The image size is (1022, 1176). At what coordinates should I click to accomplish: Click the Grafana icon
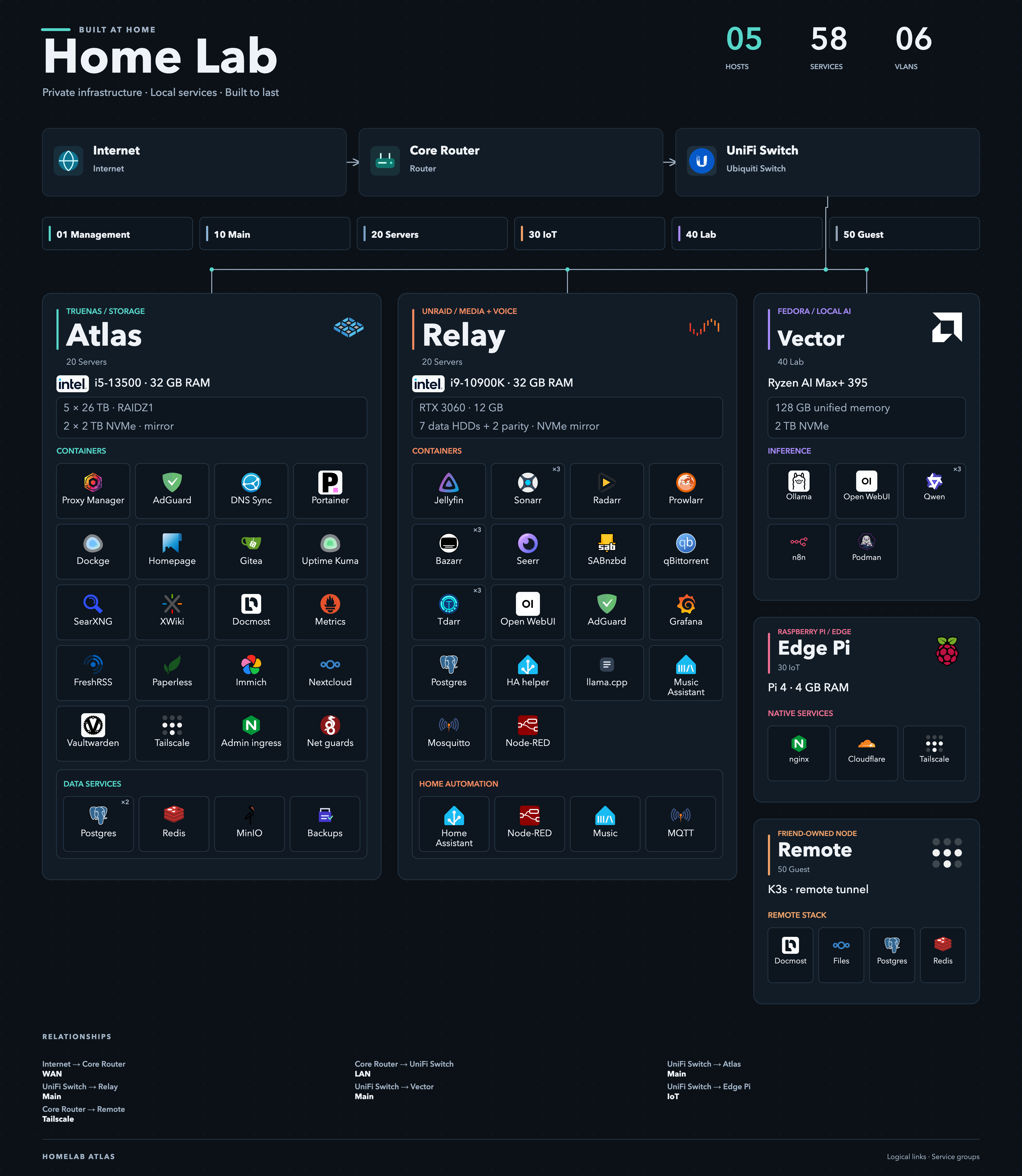pyautogui.click(x=686, y=604)
